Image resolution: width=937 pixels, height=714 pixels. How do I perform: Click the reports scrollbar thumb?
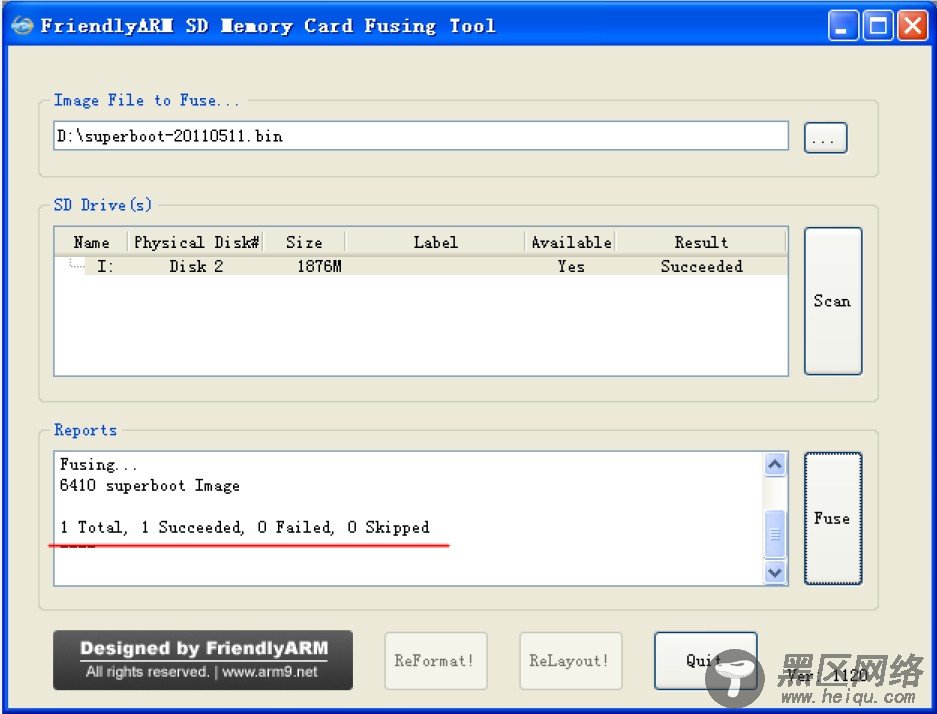pyautogui.click(x=775, y=534)
